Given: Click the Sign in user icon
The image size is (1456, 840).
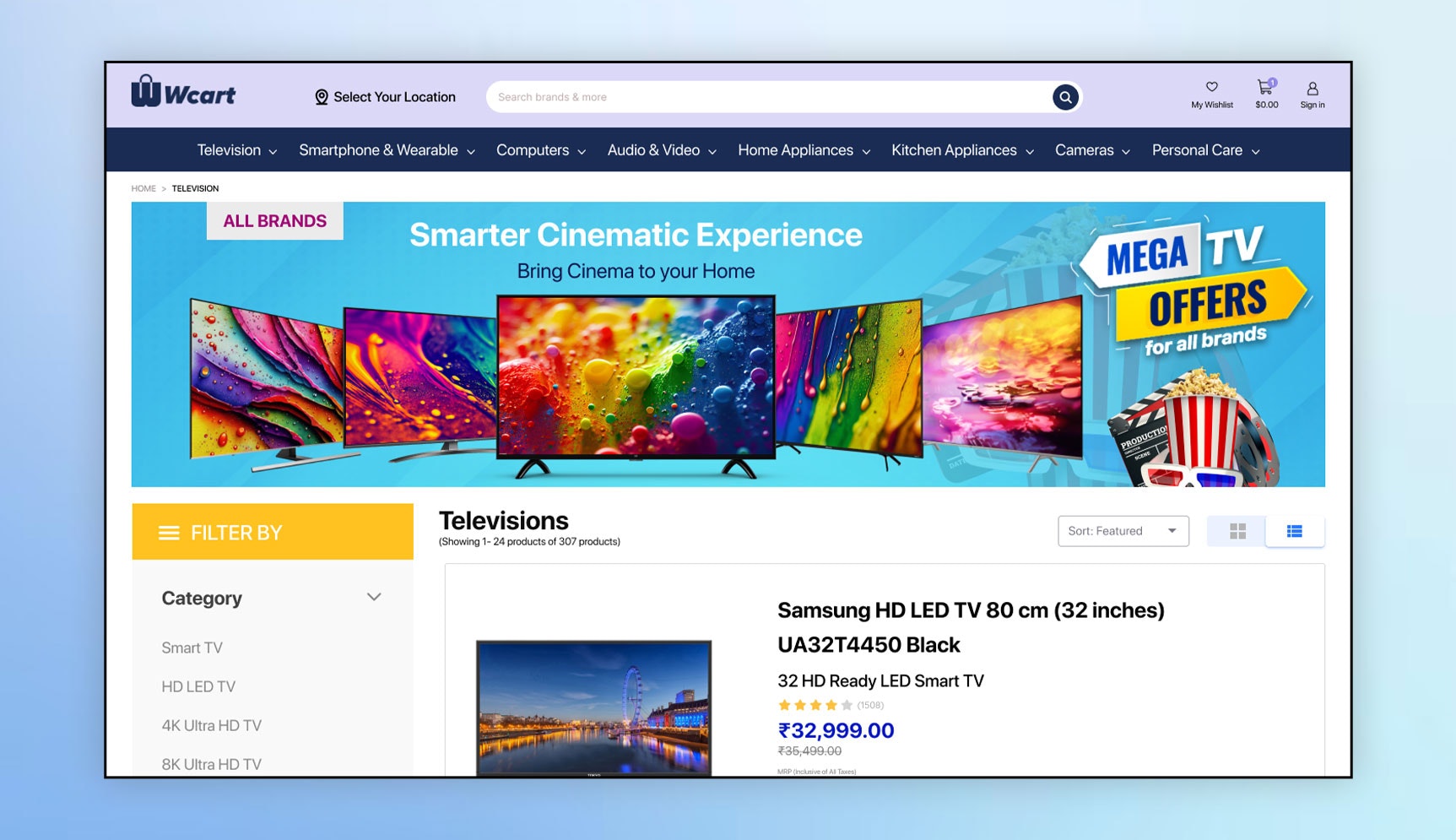Looking at the screenshot, I should (1312, 89).
